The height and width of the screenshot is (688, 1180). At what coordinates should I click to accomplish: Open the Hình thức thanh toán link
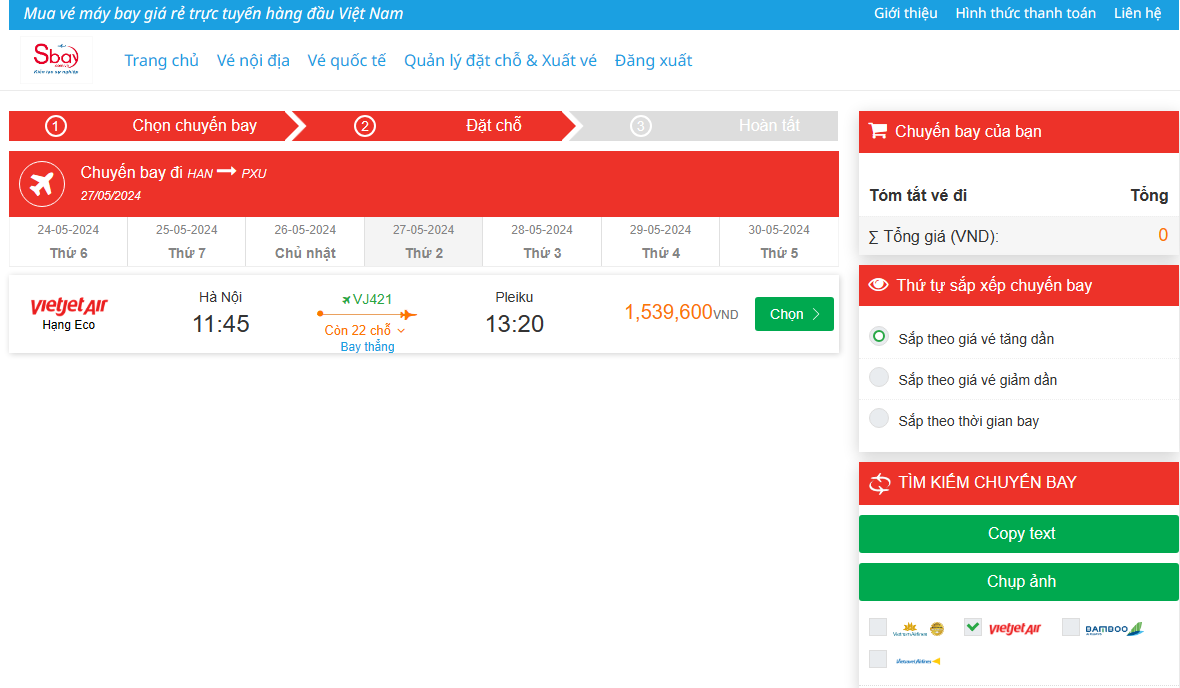coord(1025,13)
